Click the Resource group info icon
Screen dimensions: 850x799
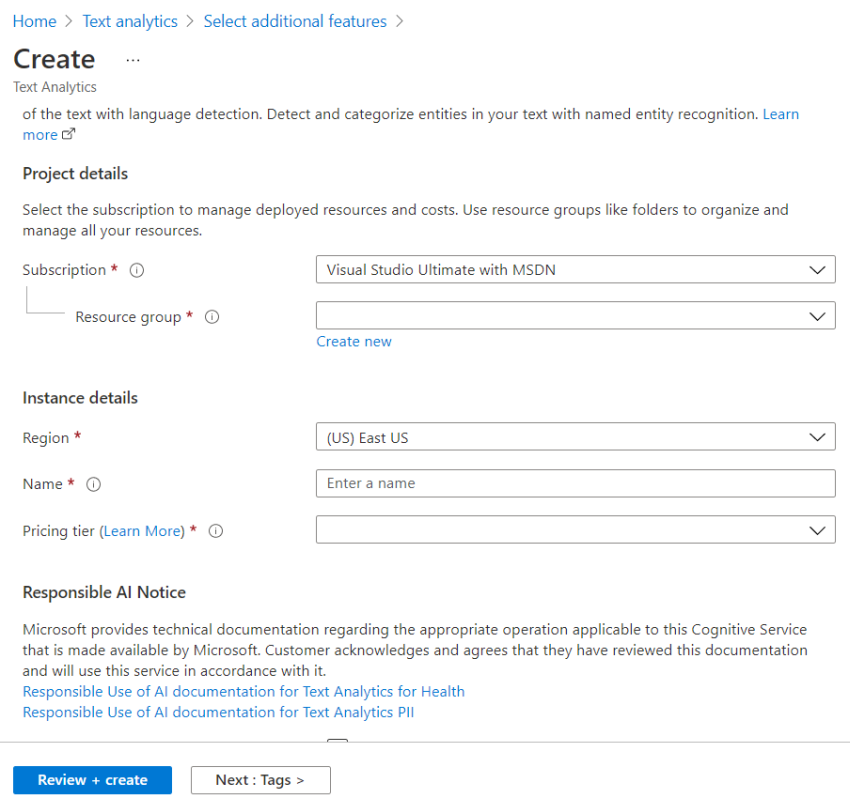pos(211,317)
